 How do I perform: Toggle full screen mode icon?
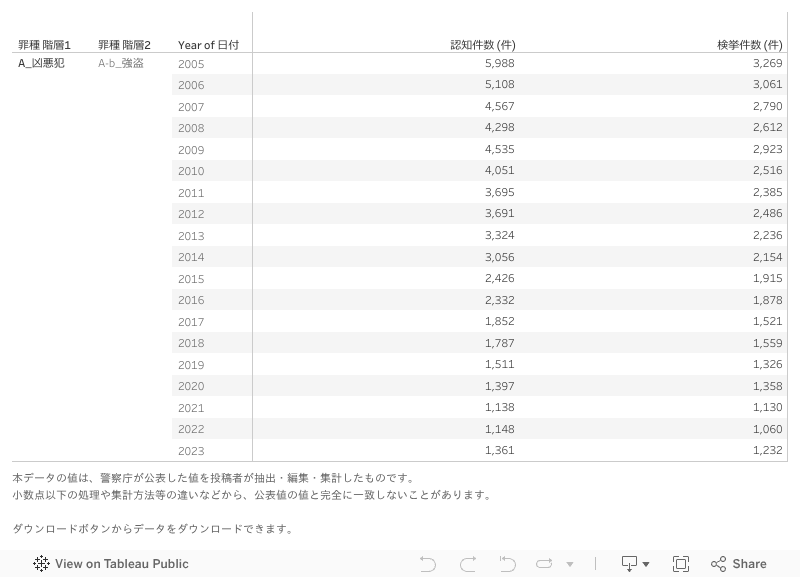[x=681, y=564]
